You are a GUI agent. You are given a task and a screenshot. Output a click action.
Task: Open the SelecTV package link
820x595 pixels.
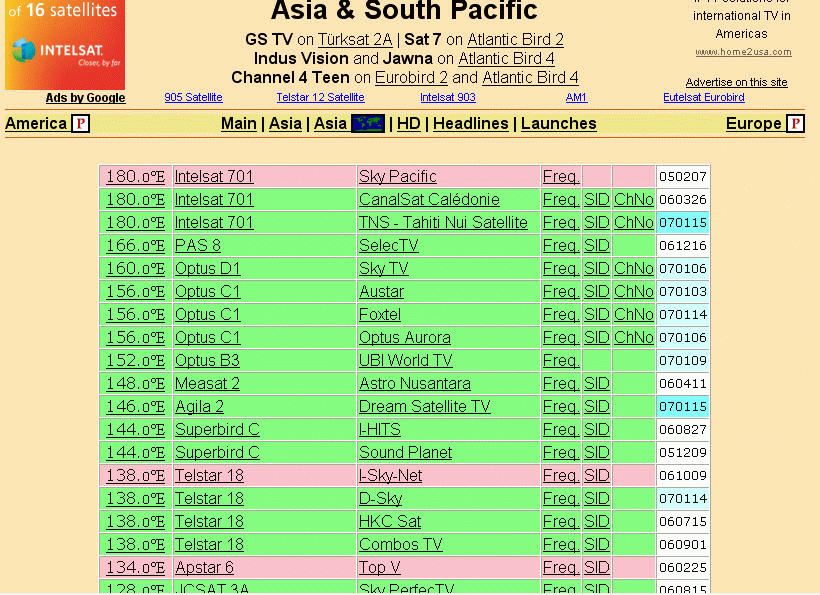pyautogui.click(x=389, y=246)
